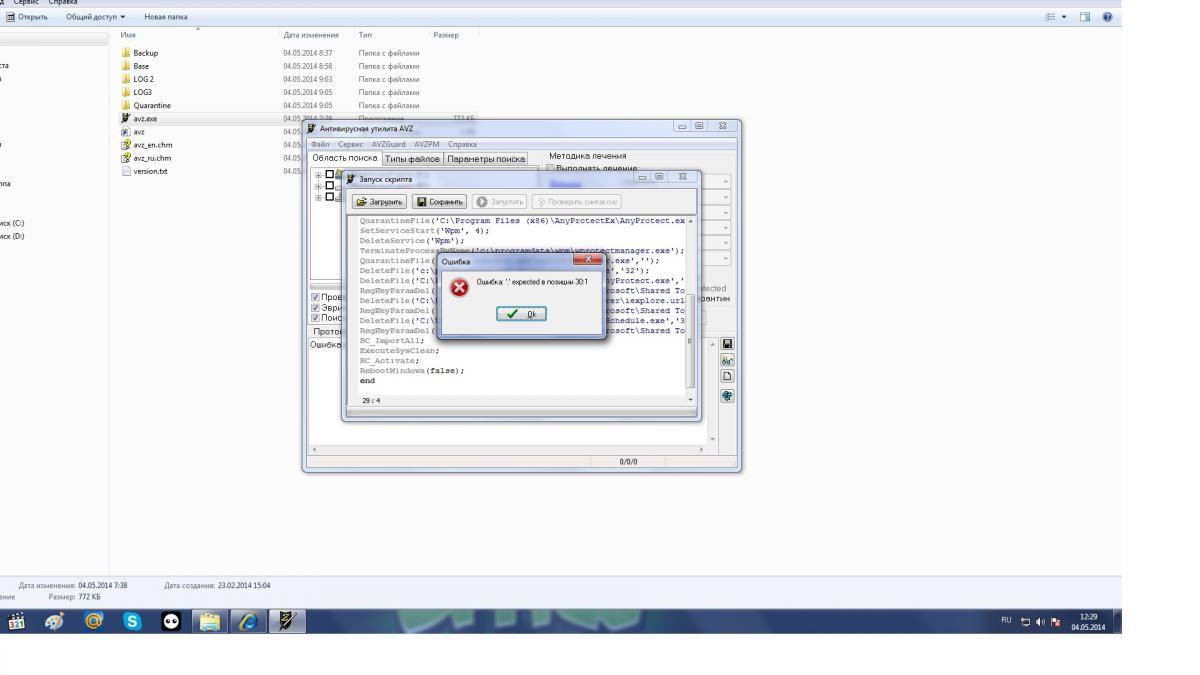Image resolution: width=1200 pixels, height=675 pixels.
Task: Click the blue help icon in Explorer
Action: pos(1107,17)
